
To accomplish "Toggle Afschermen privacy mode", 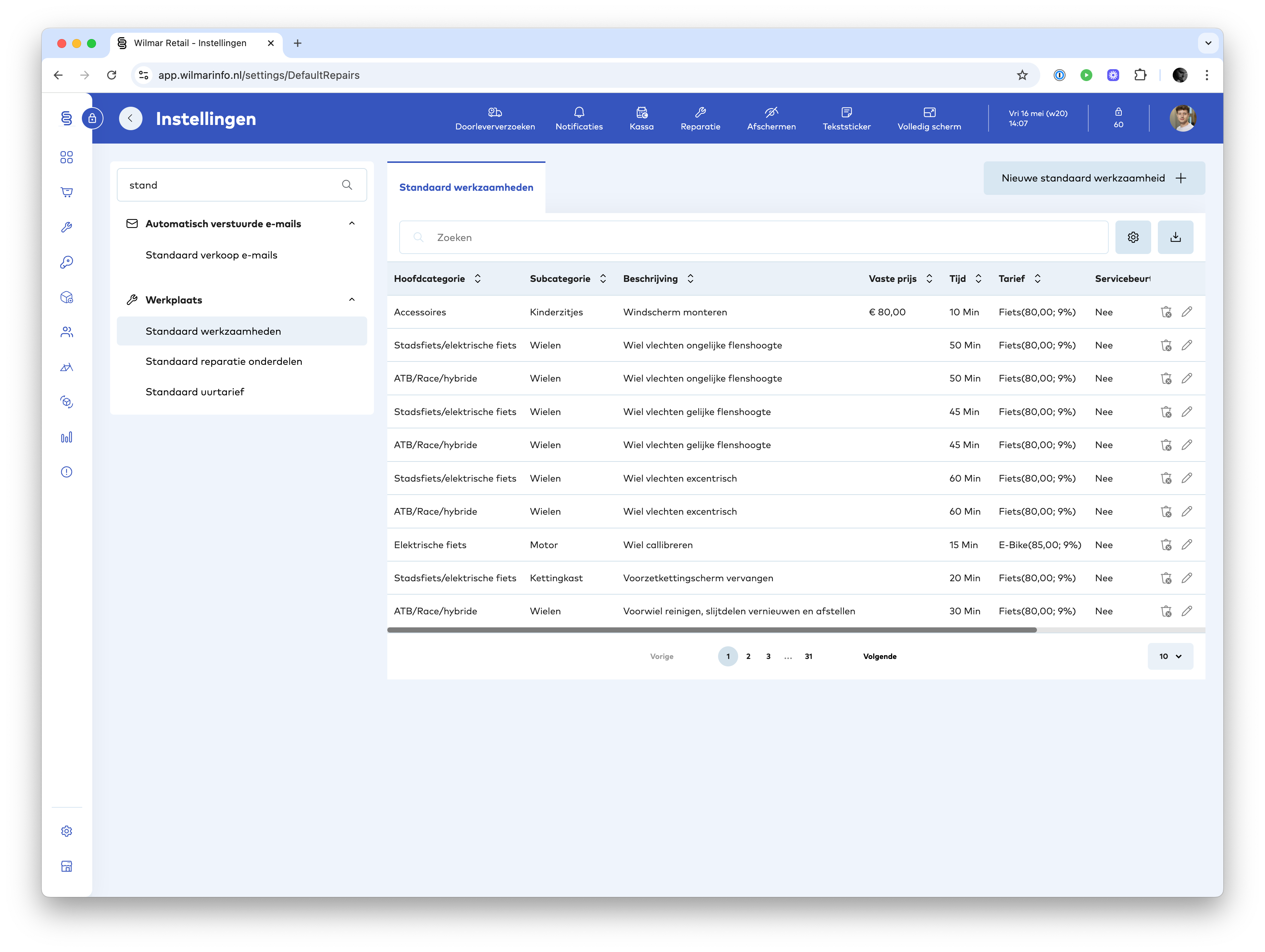I will tap(771, 118).
